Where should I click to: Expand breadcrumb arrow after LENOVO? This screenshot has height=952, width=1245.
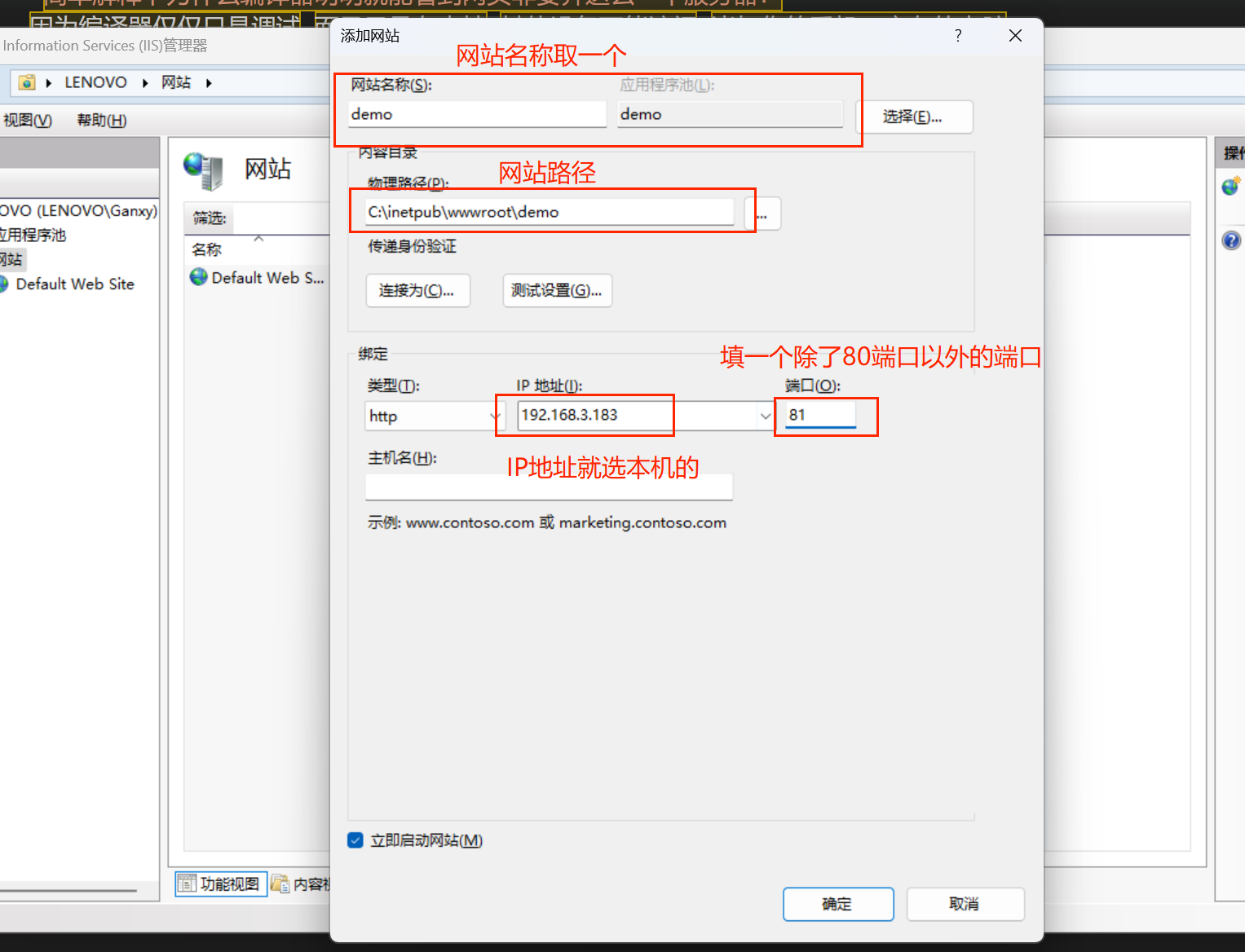145,82
